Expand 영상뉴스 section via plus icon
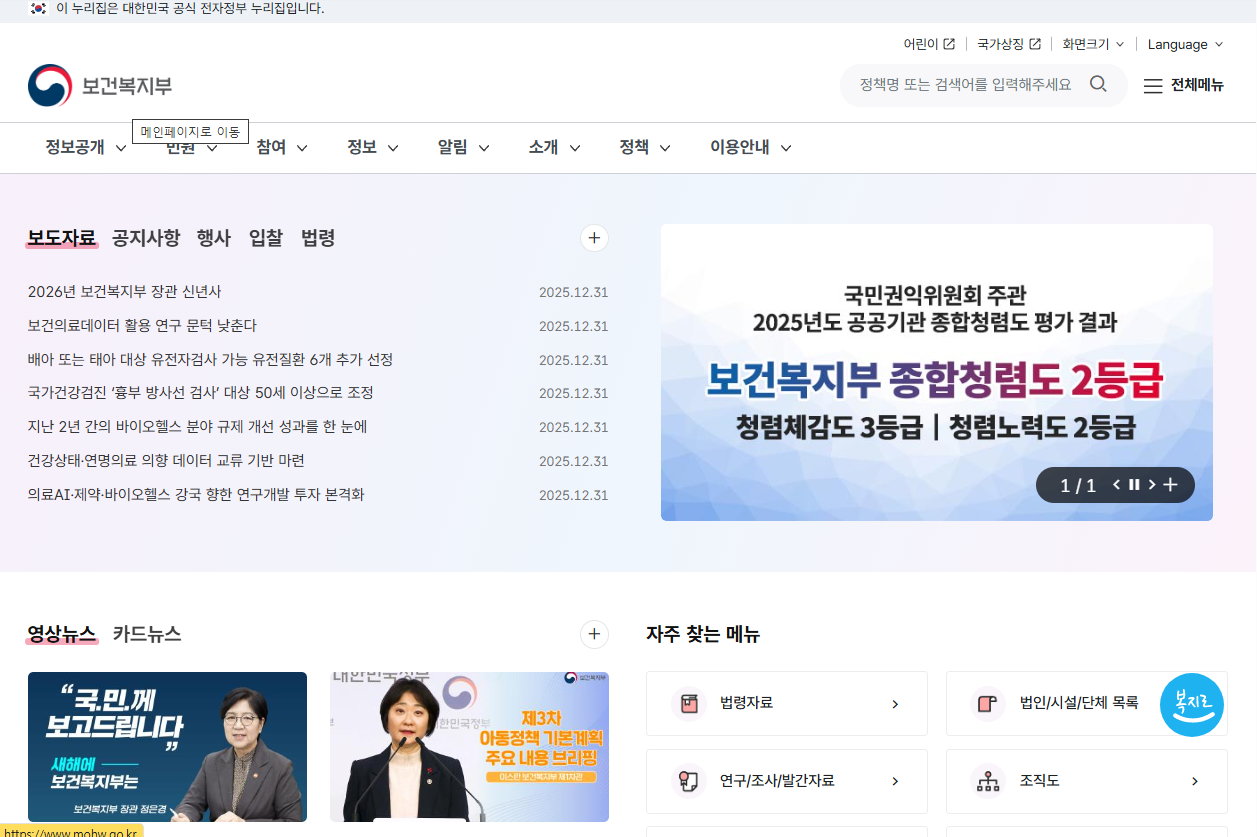 coord(593,634)
